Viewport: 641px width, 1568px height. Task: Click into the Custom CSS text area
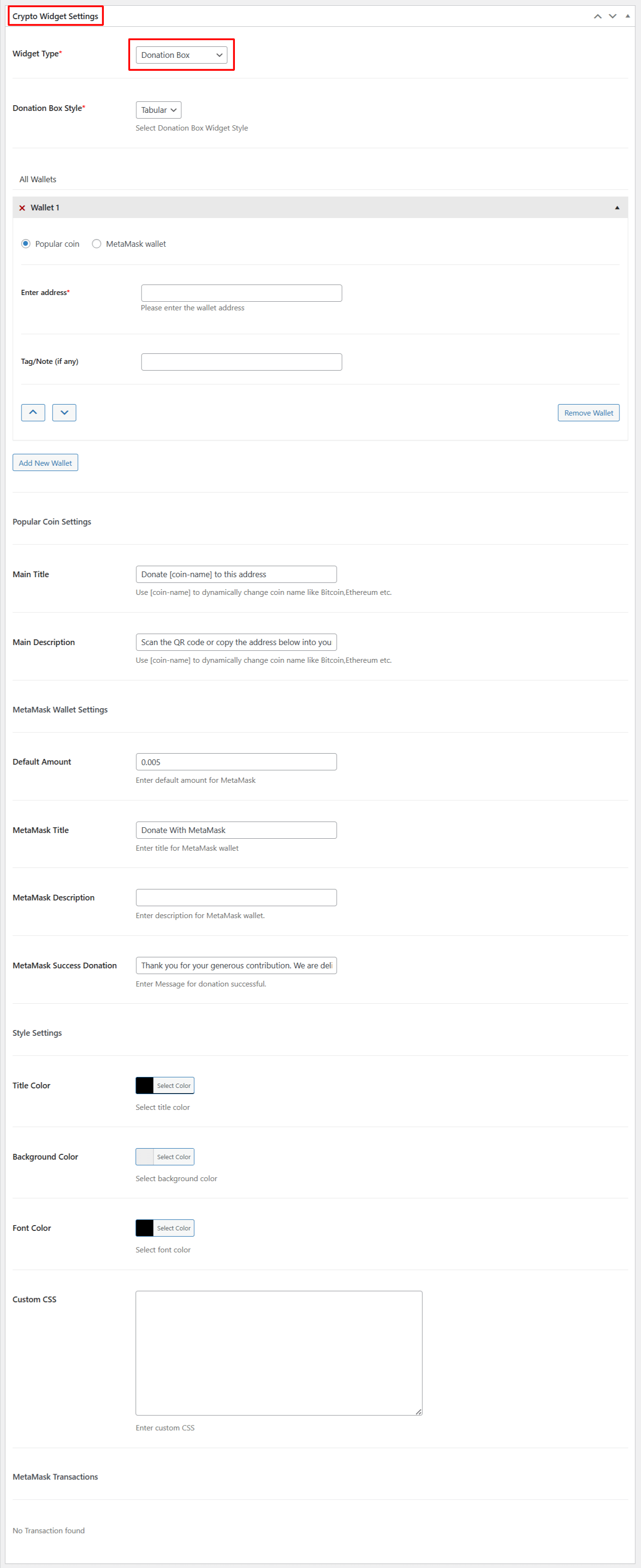tap(278, 1352)
